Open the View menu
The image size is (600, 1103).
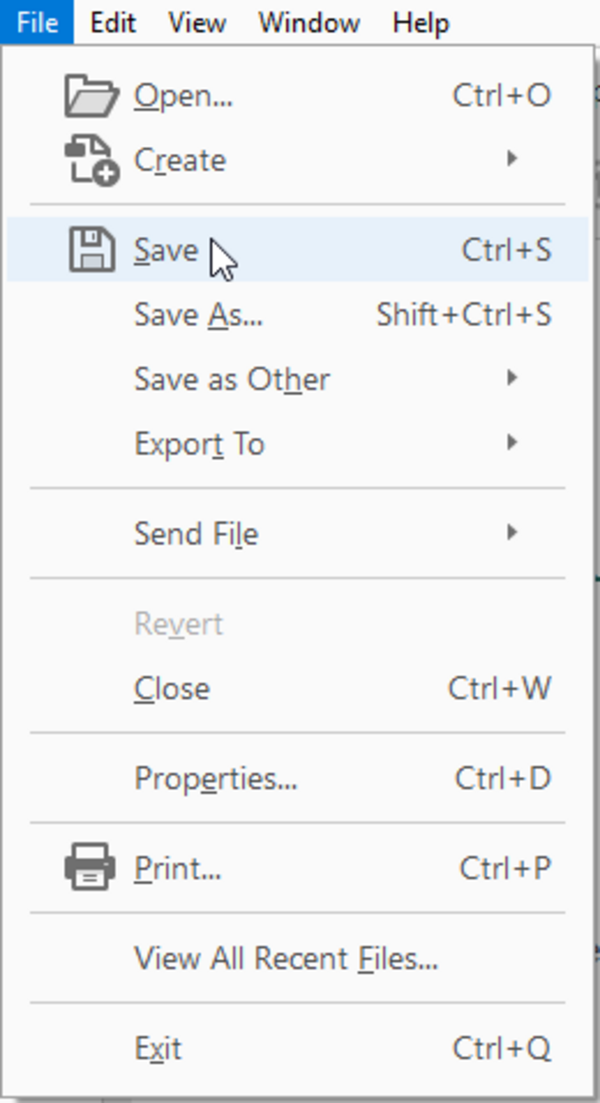click(197, 23)
